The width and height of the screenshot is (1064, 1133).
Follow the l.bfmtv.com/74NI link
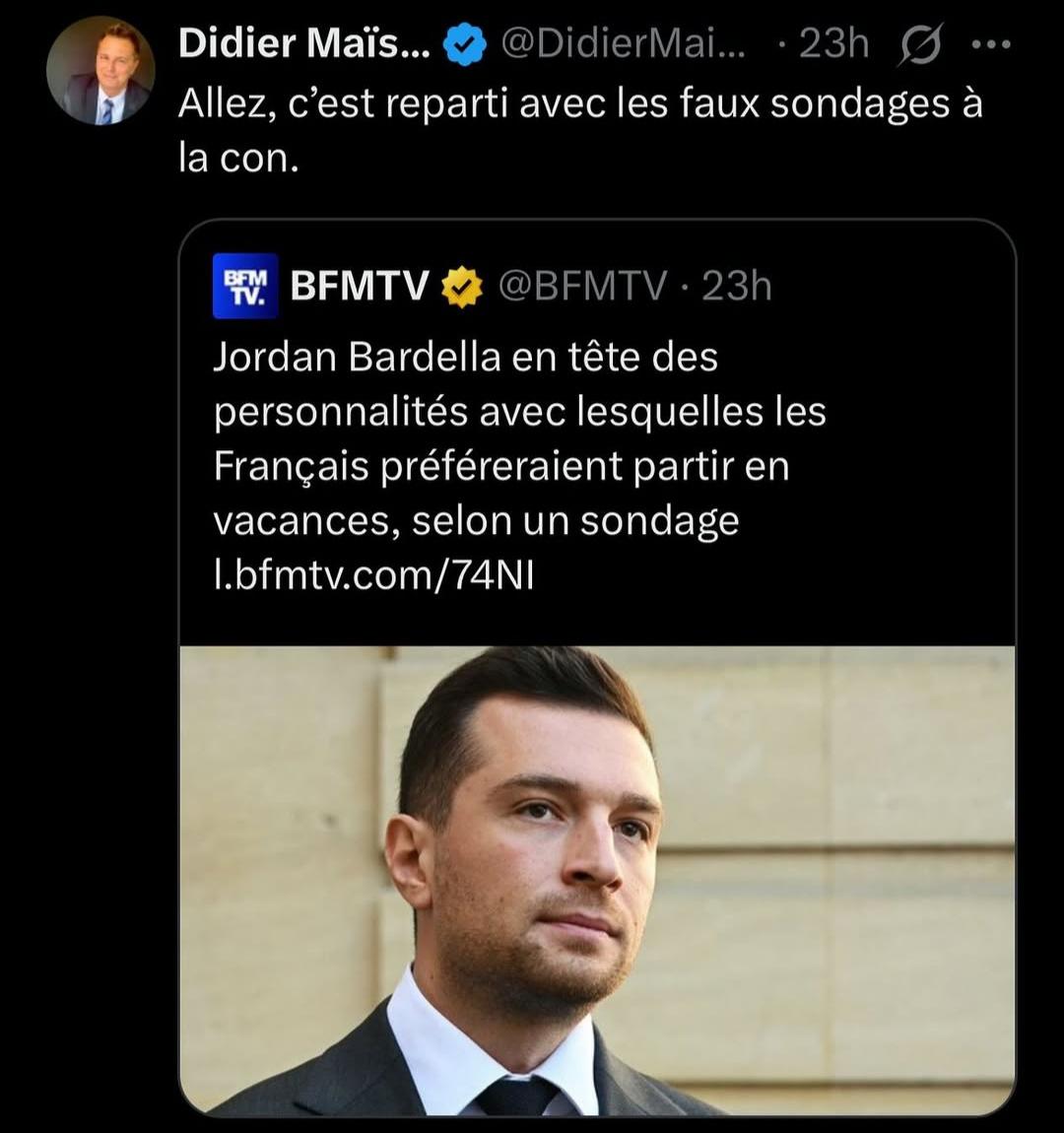click(x=373, y=575)
